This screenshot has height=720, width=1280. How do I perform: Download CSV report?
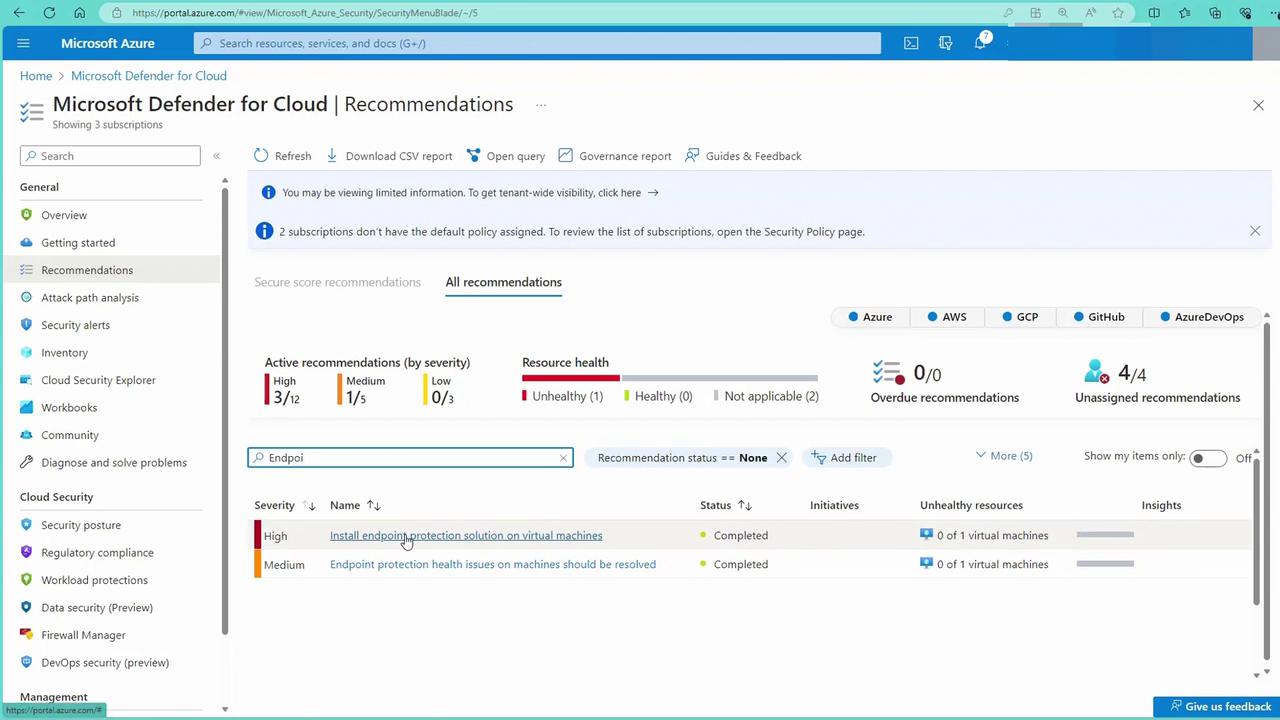point(389,156)
